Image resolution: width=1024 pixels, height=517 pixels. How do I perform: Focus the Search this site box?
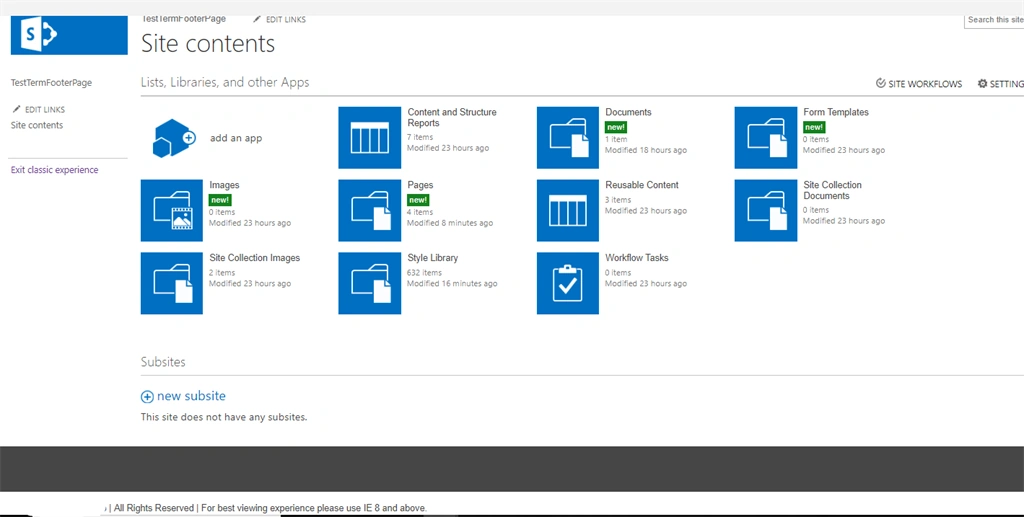tap(994, 20)
